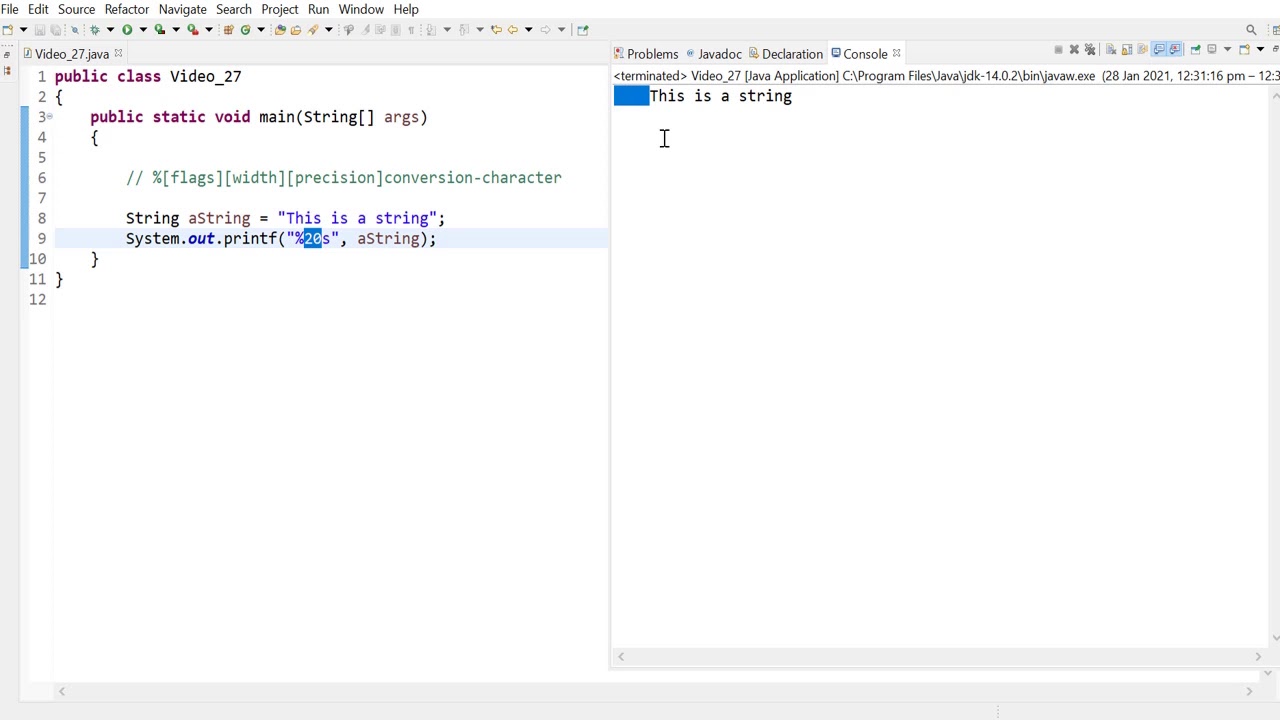Viewport: 1280px width, 720px height.
Task: Open the New Java Class dropdown arrow
Action: (x=261, y=29)
